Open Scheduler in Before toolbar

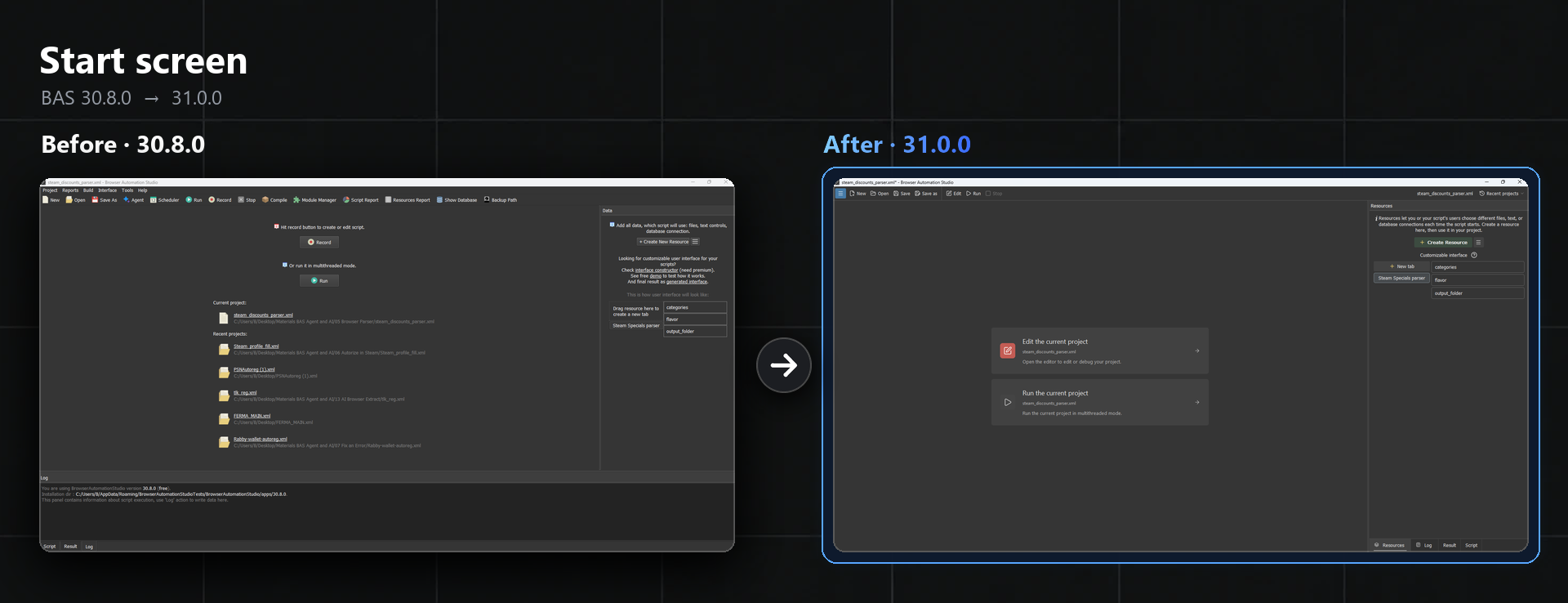(164, 199)
